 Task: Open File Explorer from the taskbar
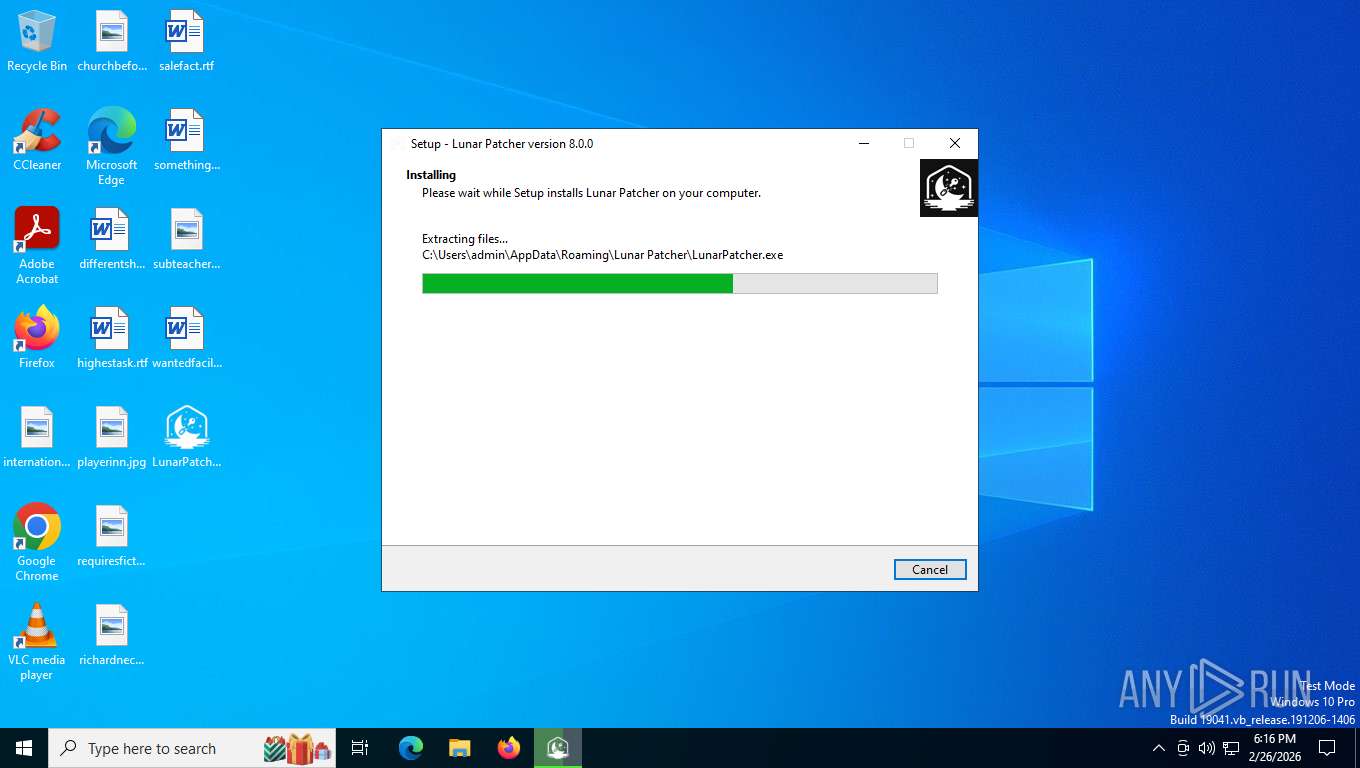tap(459, 748)
